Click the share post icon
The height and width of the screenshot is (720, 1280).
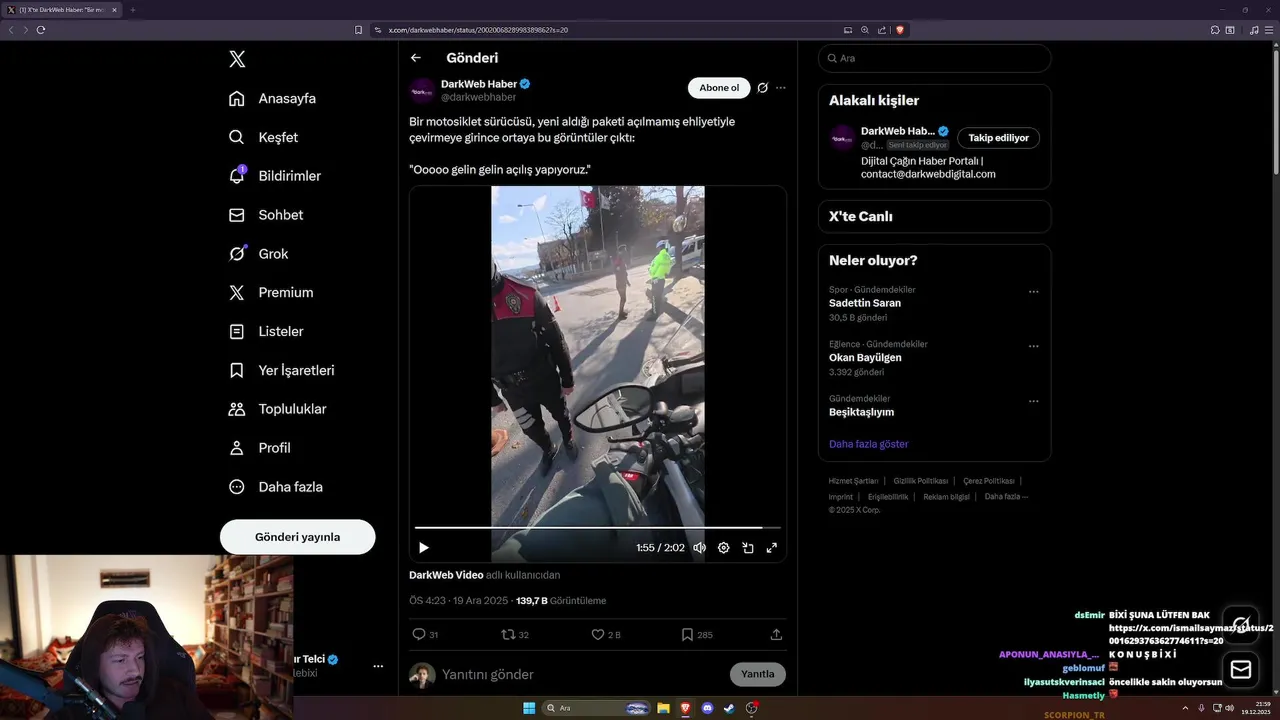click(x=776, y=635)
